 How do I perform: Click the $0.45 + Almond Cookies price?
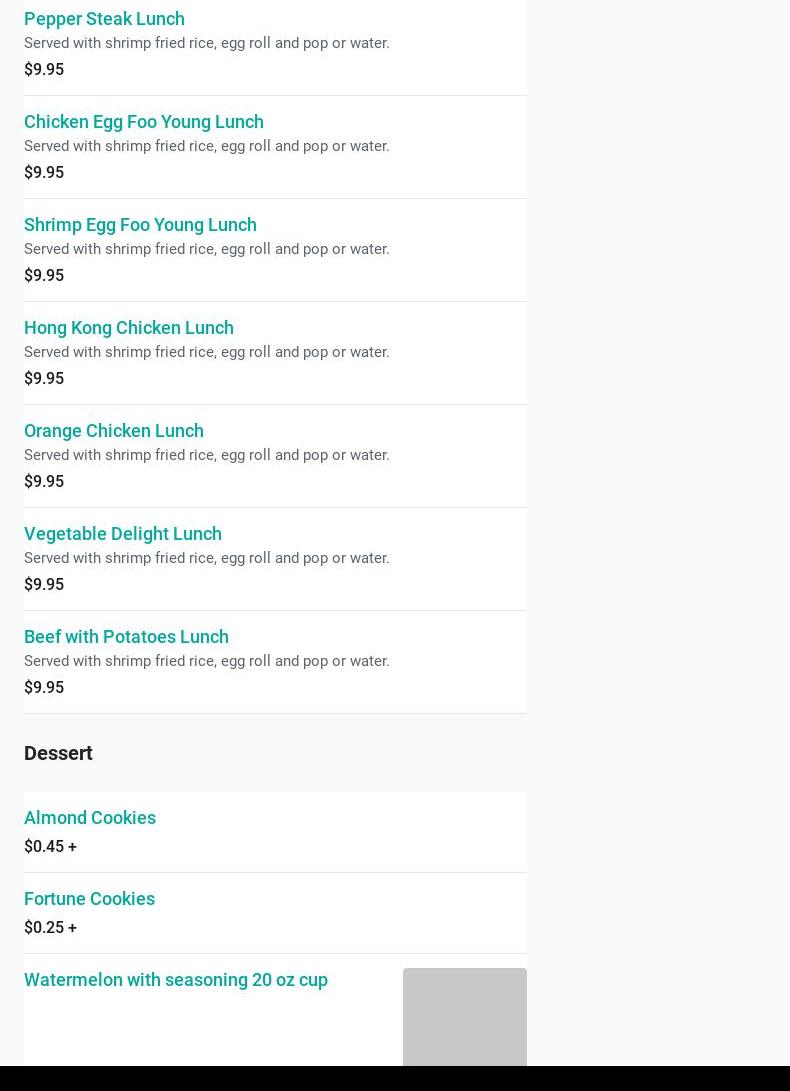coord(50,847)
